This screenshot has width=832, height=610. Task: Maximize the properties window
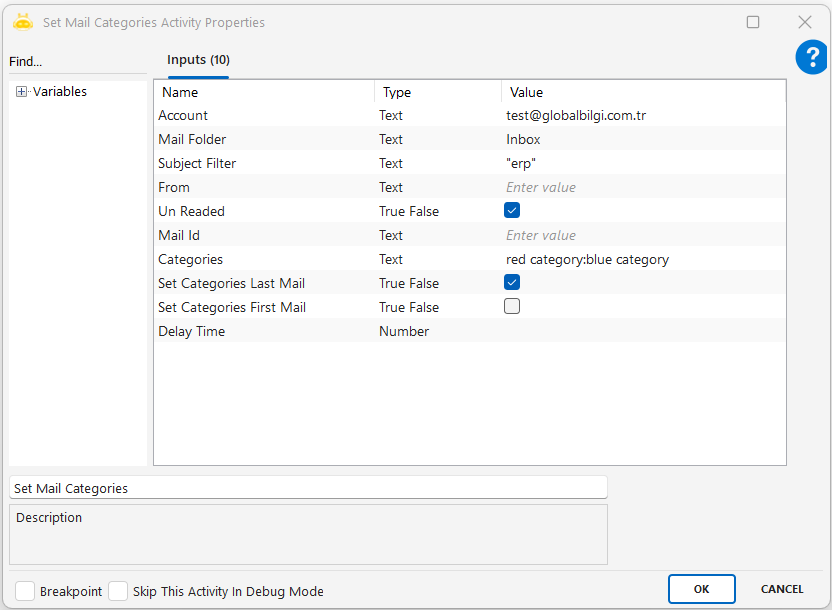(x=753, y=22)
